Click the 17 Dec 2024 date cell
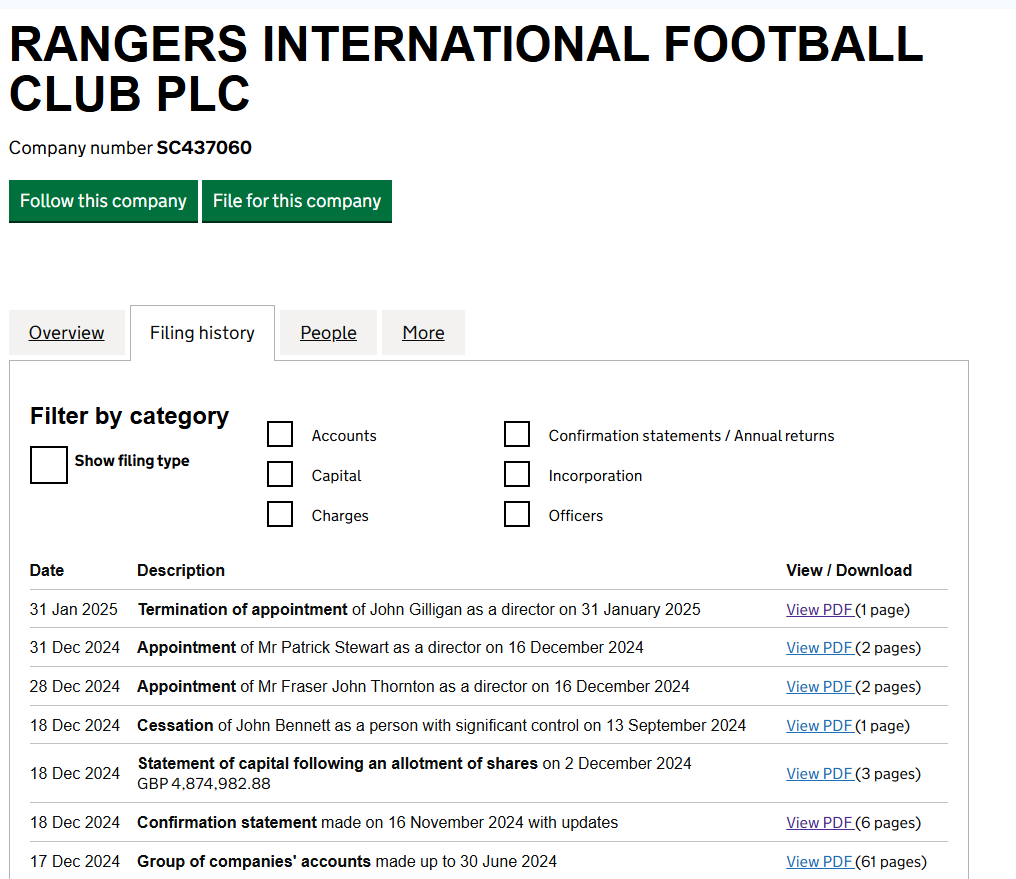 tap(75, 862)
